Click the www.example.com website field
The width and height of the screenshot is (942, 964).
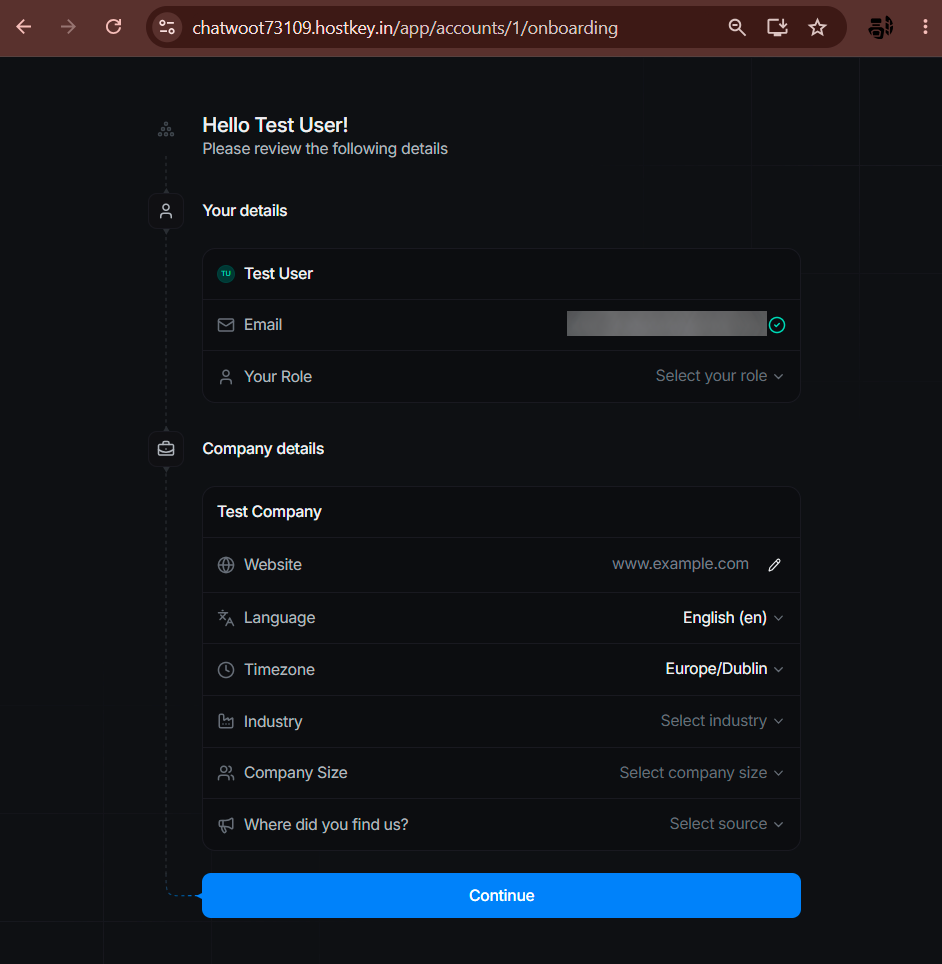coord(680,564)
